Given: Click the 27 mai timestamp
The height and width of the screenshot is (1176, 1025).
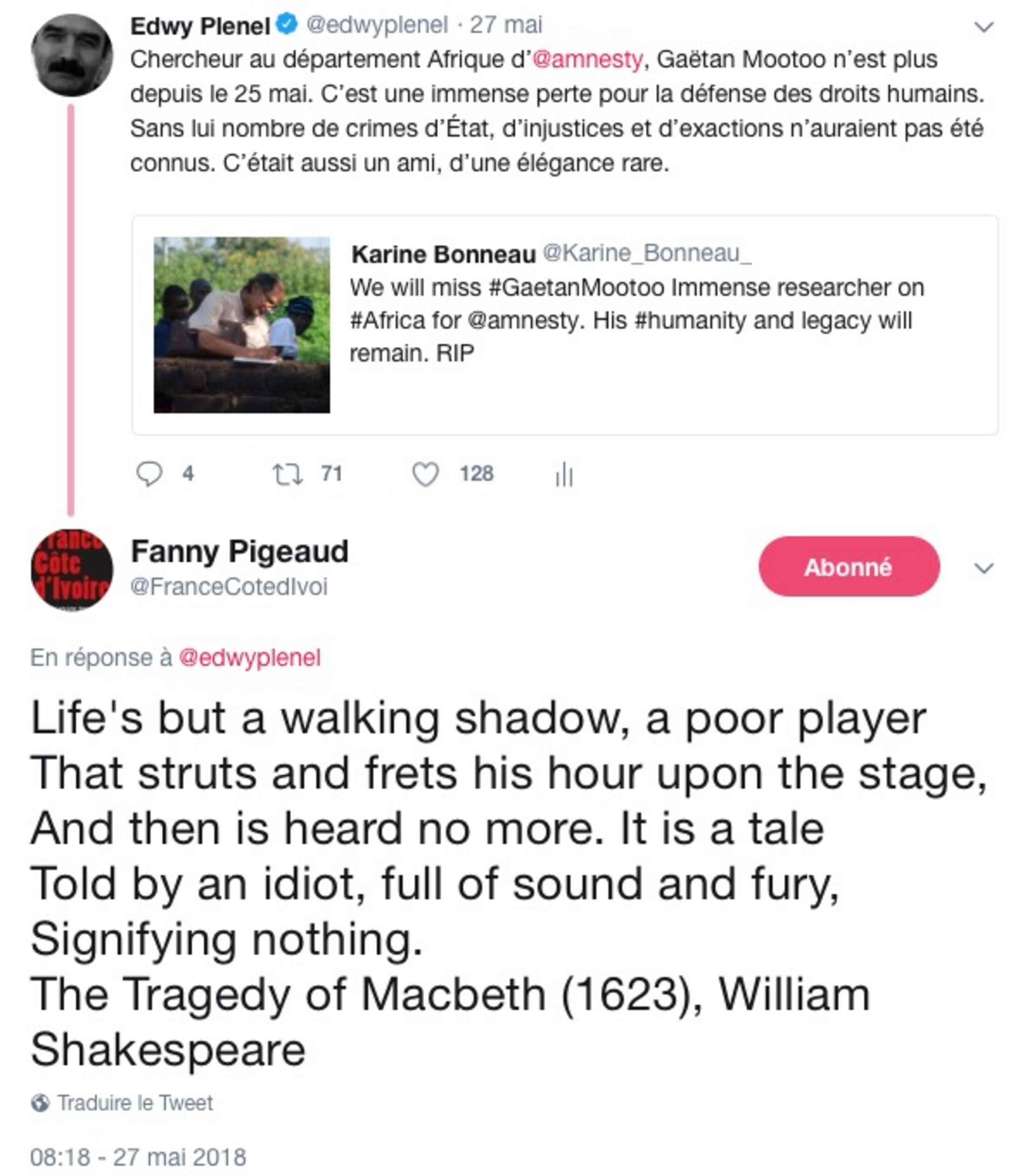Looking at the screenshot, I should click(x=506, y=25).
